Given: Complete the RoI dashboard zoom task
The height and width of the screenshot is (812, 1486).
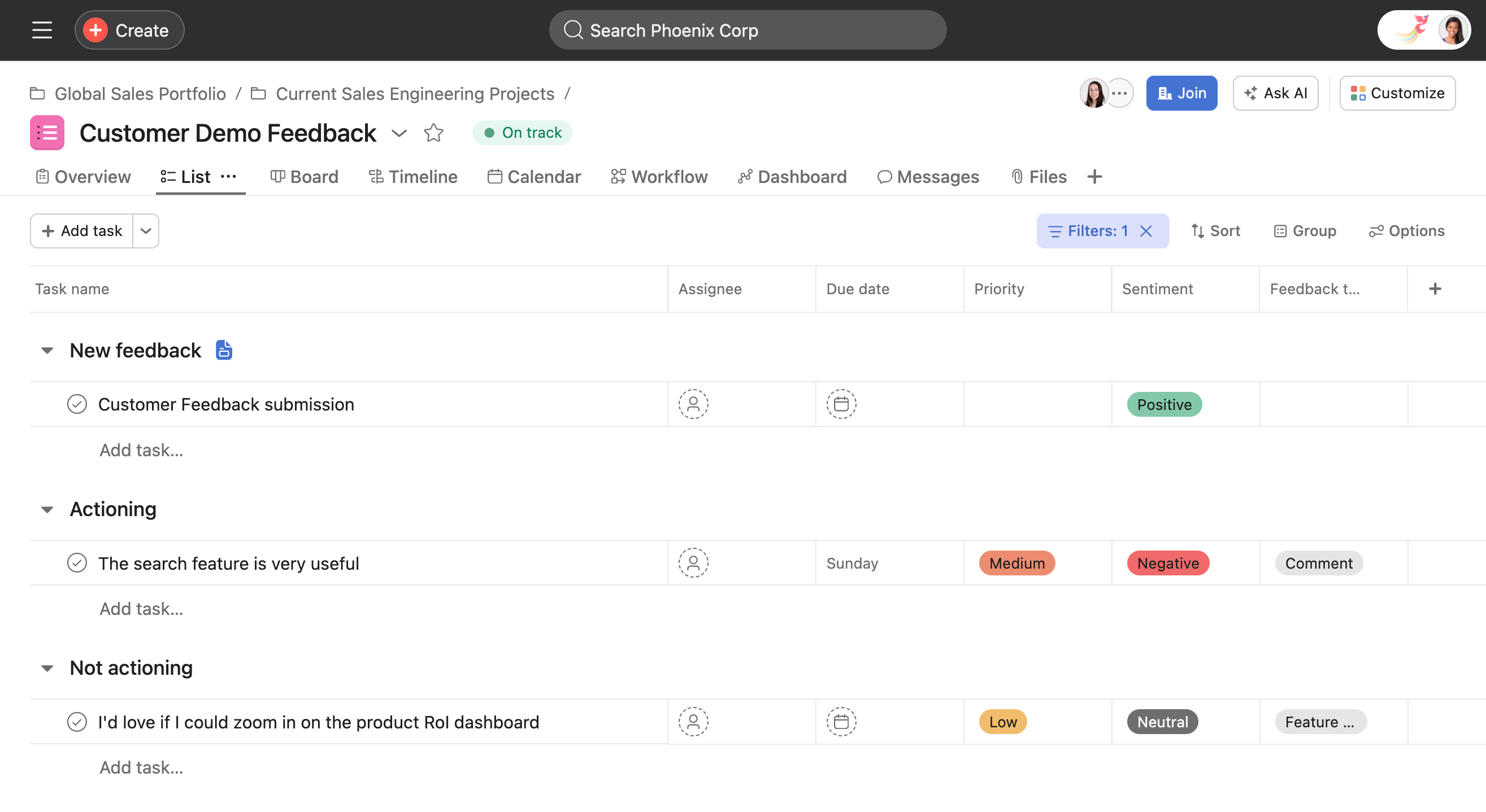Looking at the screenshot, I should (77, 722).
